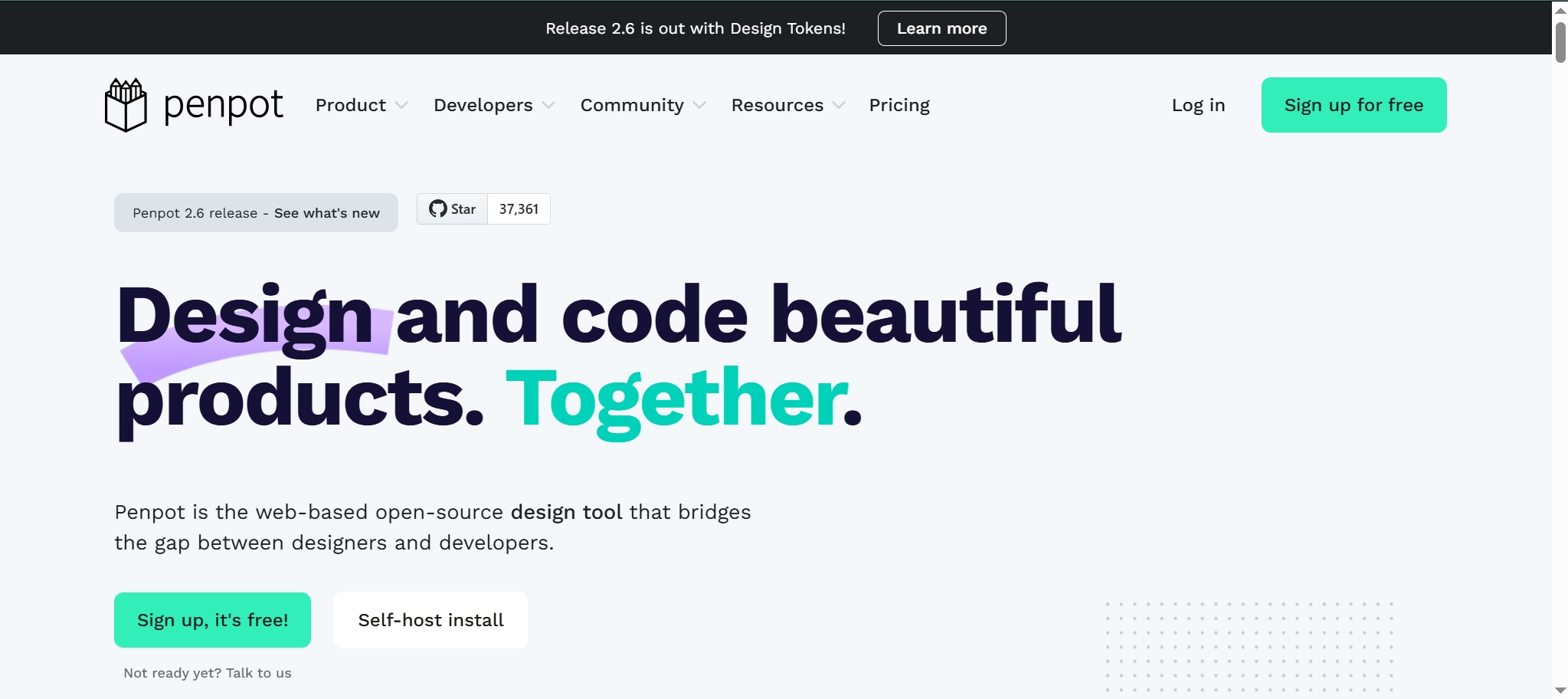
Task: Follow the Talk to us link
Action: [x=258, y=673]
